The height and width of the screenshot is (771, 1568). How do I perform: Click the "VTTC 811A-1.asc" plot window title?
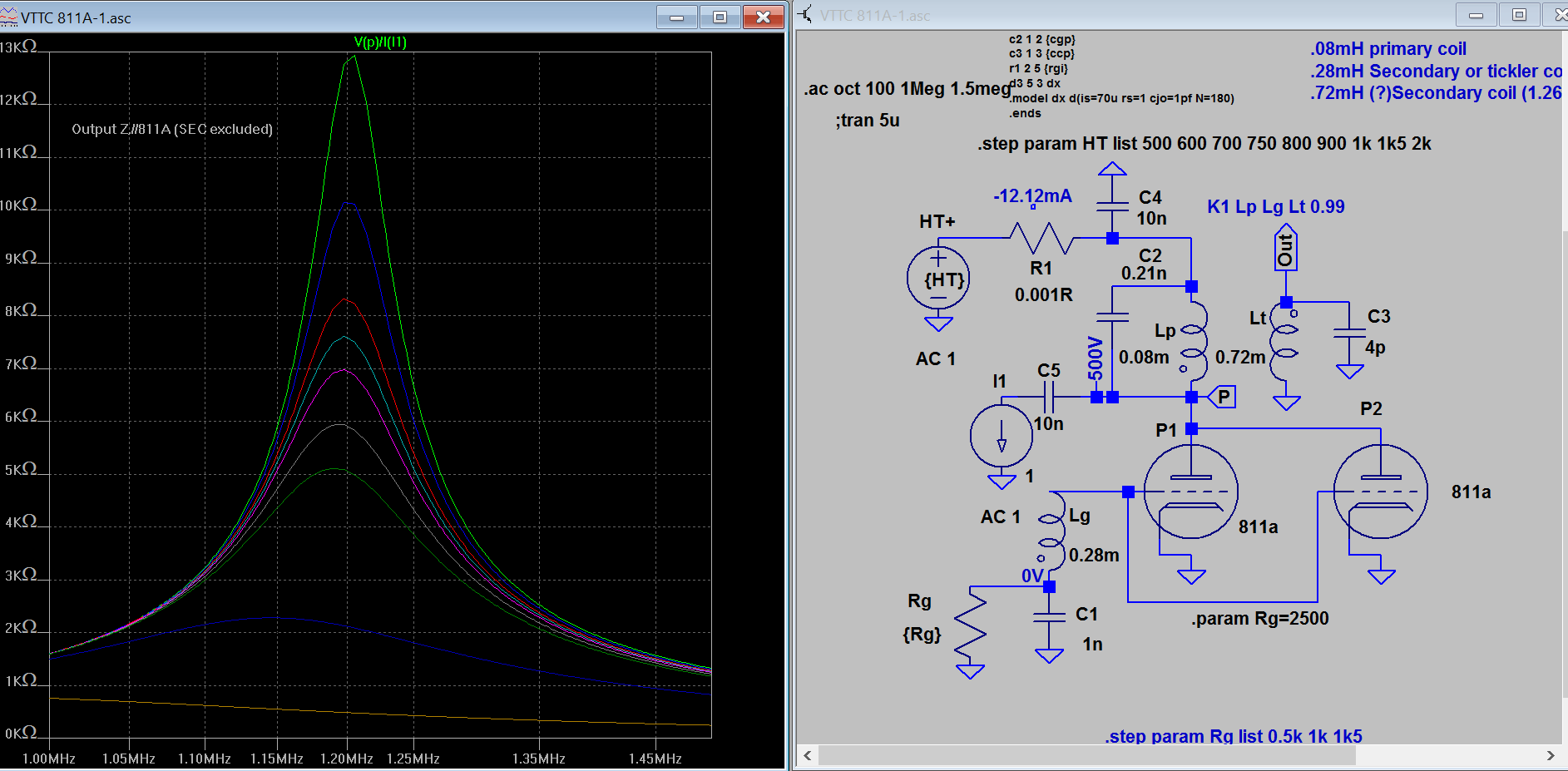click(x=76, y=18)
